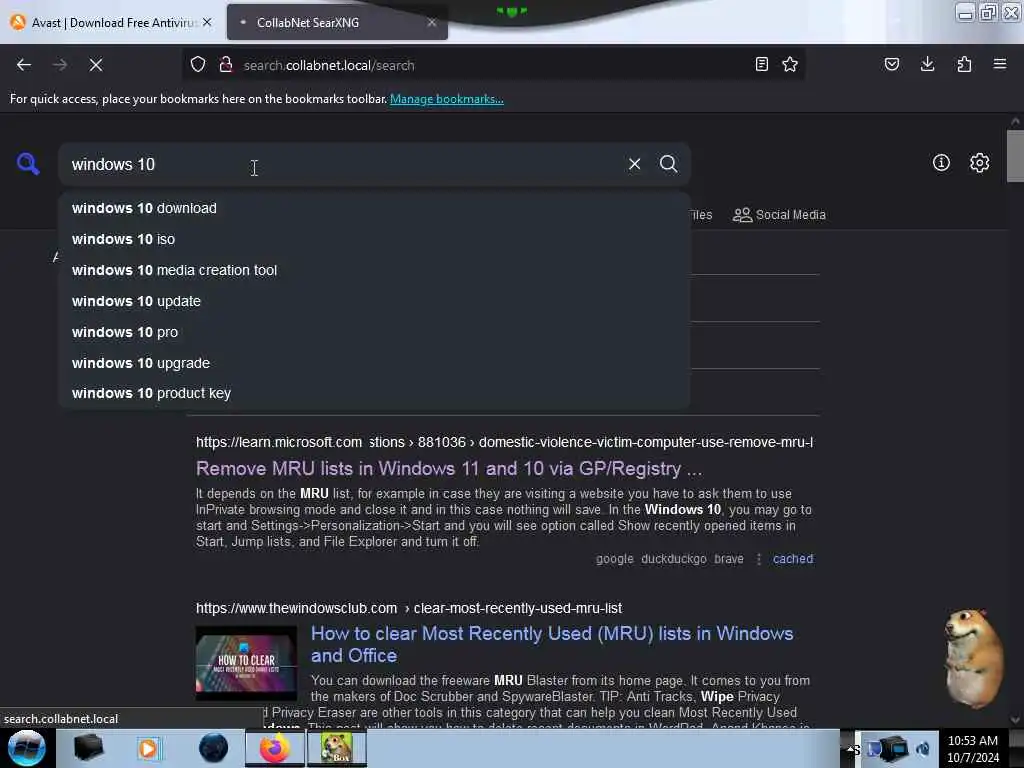Click the thewindowsclub.com result URL

click(409, 608)
